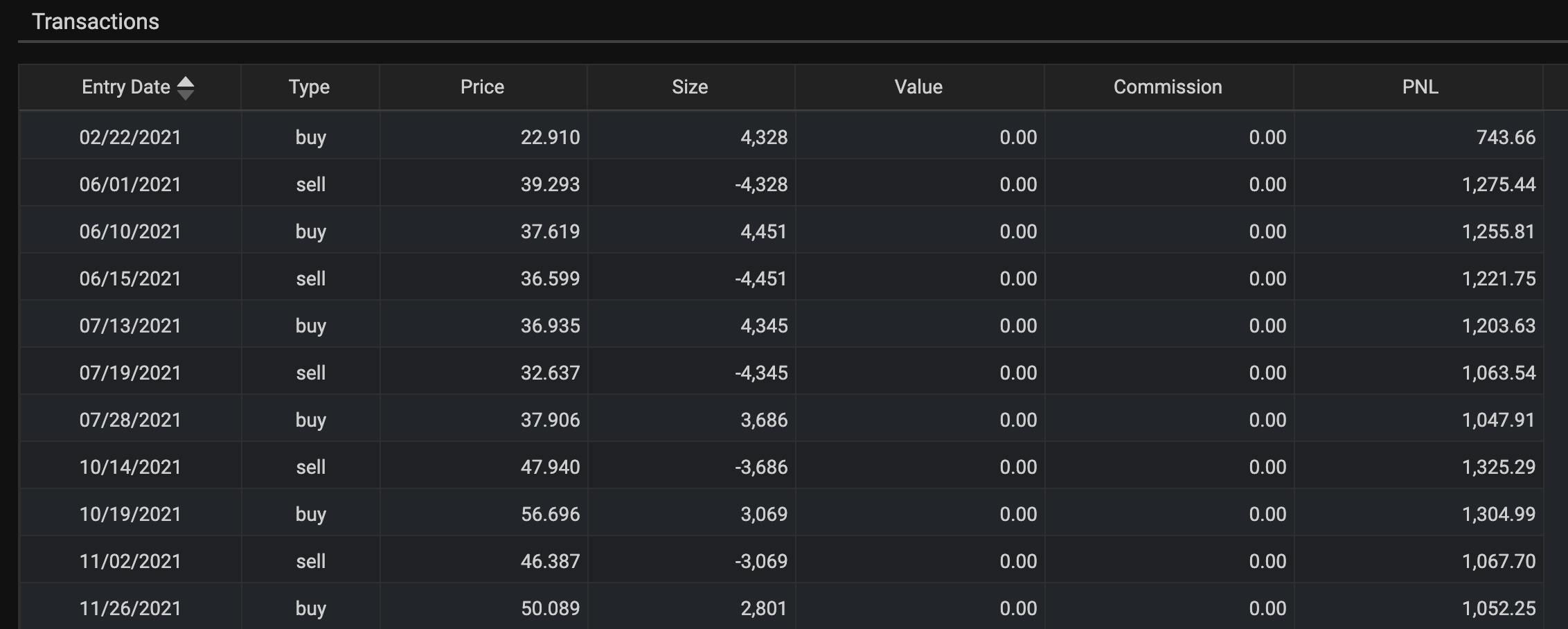Viewport: 1568px width, 629px height.
Task: Select the price cell showing 37.619
Action: point(550,231)
